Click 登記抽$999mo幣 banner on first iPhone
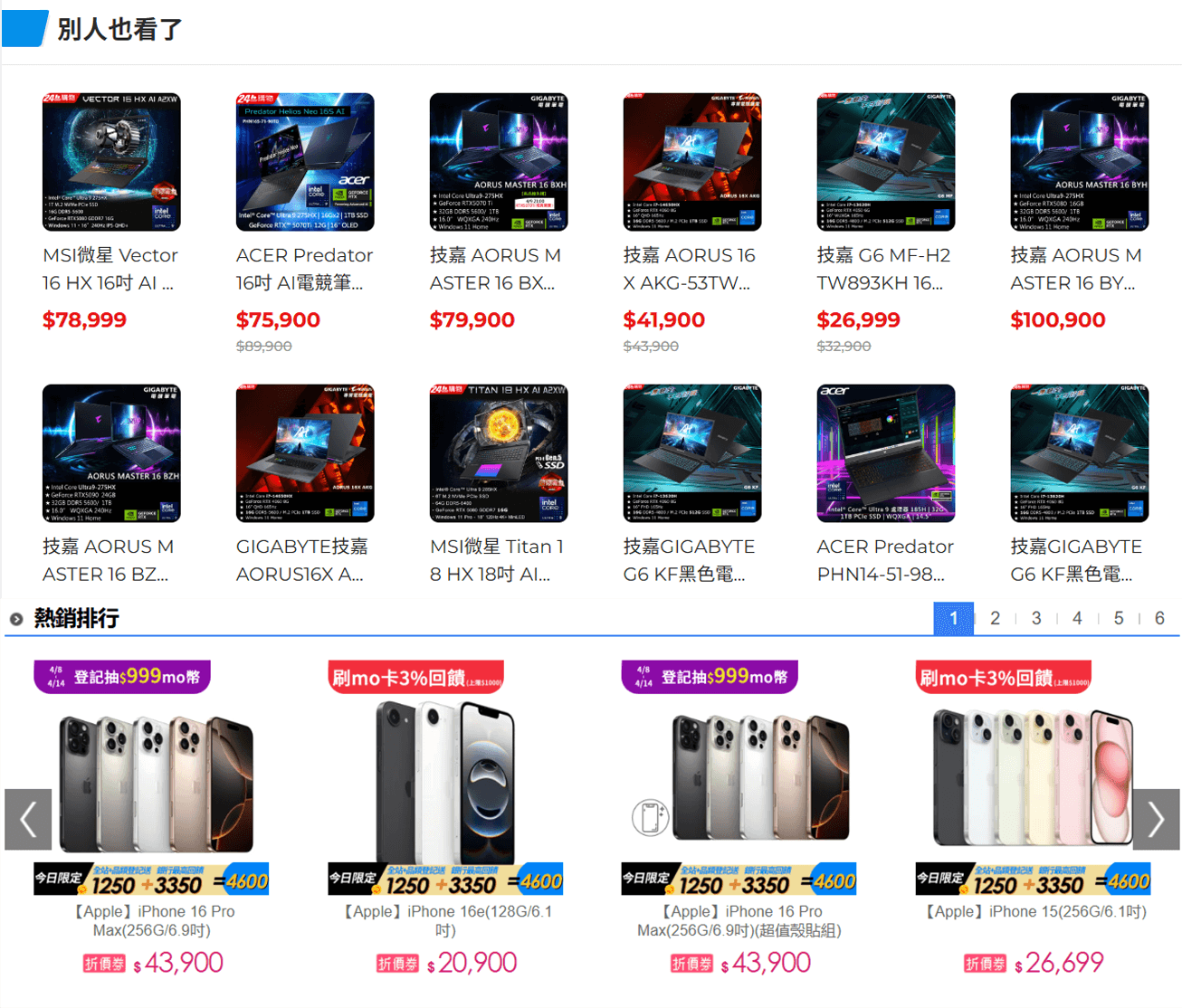Viewport: 1182px width, 1008px height. tap(122, 677)
